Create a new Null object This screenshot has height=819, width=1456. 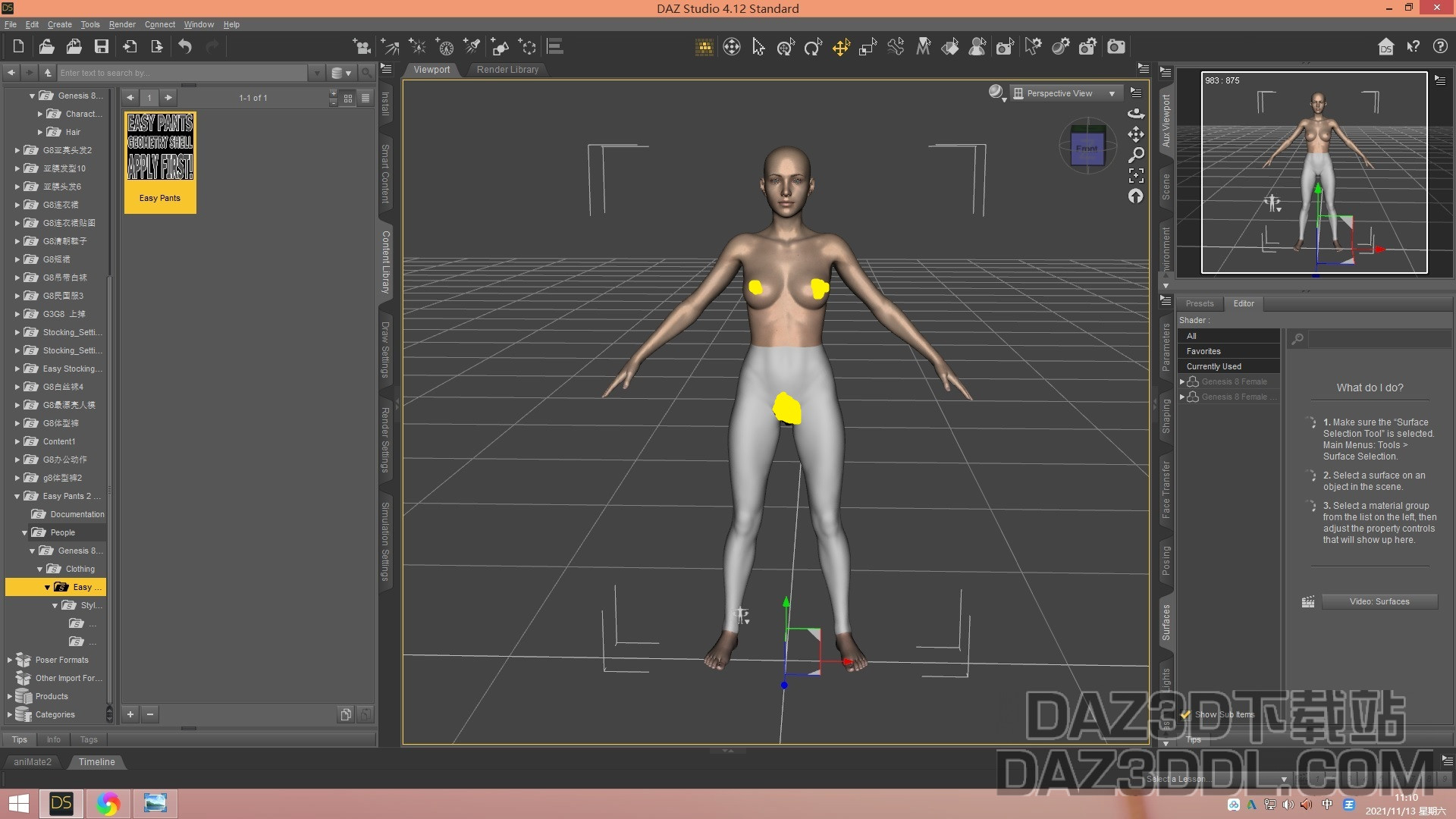pyautogui.click(x=527, y=47)
